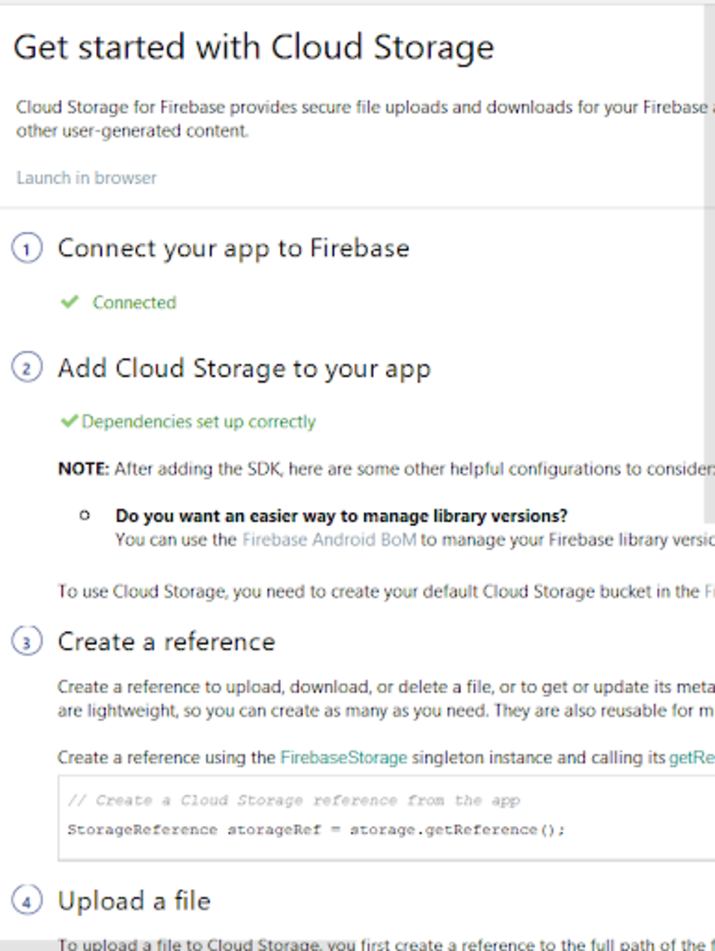Screen dimensions: 715x951
Task: Click the Connected status text
Action: click(134, 302)
